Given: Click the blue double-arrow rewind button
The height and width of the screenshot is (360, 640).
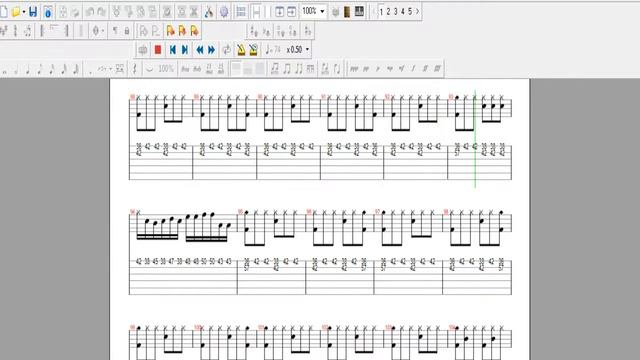Looking at the screenshot, I should [x=200, y=50].
